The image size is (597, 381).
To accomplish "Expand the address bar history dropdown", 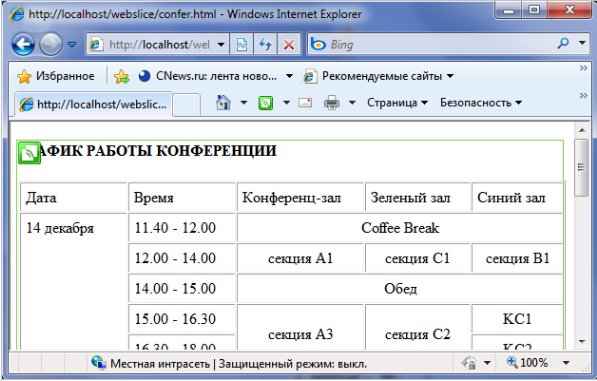I will (221, 45).
